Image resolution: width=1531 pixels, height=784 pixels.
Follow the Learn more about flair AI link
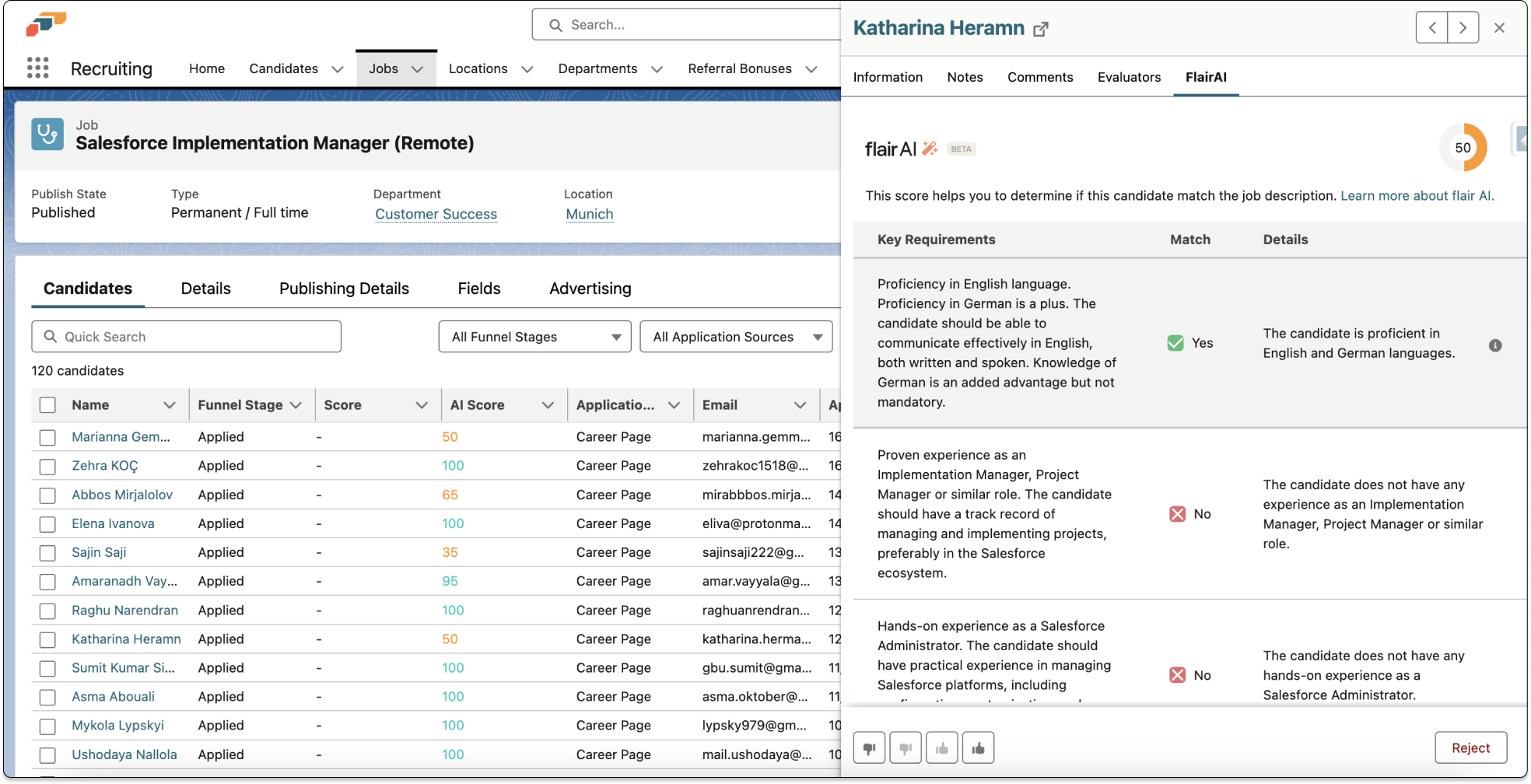1416,196
